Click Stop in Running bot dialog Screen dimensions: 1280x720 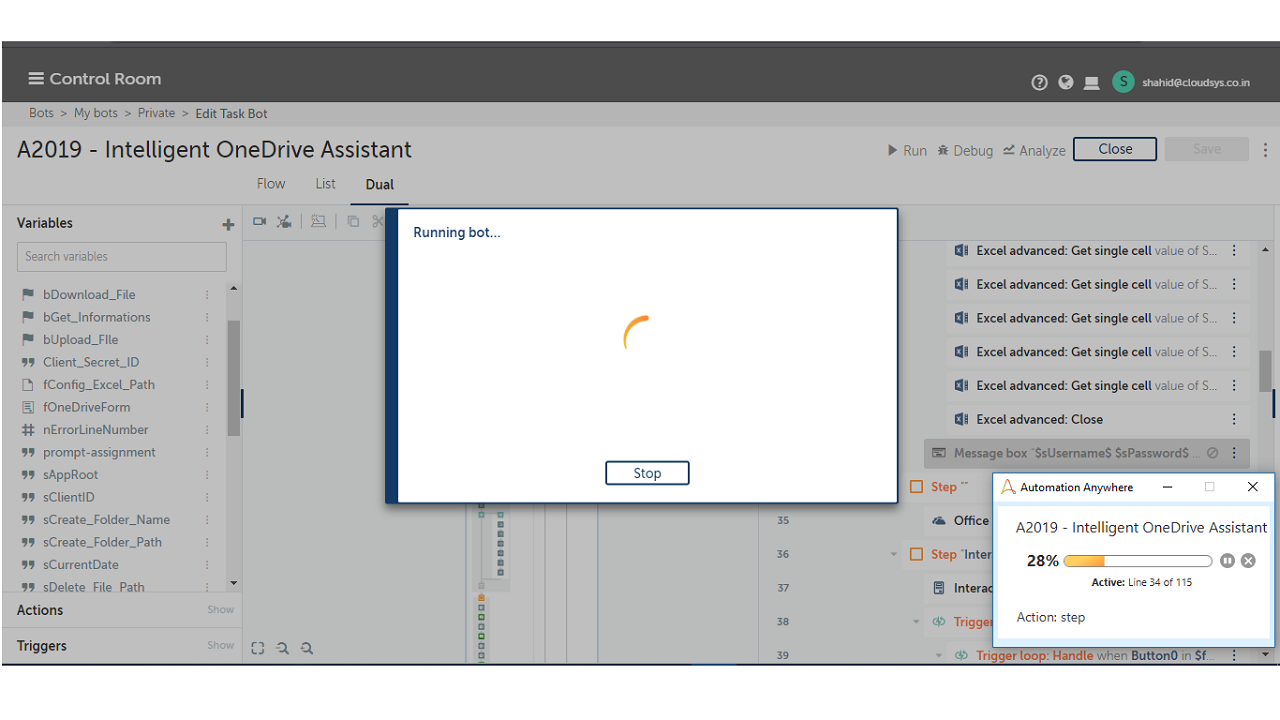coord(647,473)
